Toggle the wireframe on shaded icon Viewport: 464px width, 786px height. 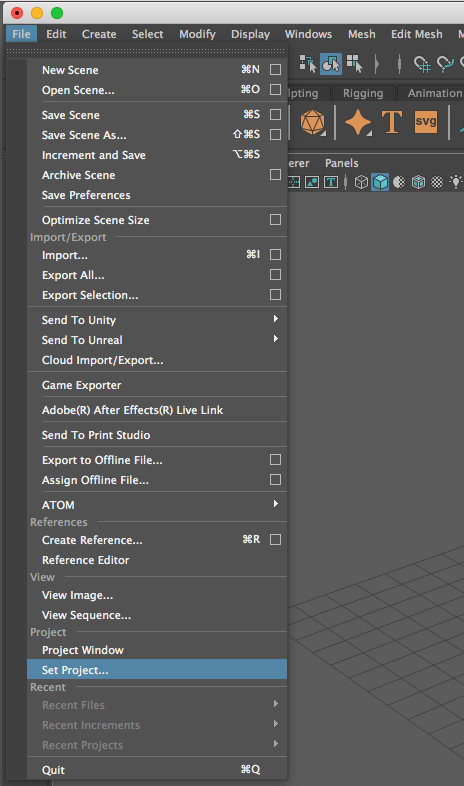[418, 182]
